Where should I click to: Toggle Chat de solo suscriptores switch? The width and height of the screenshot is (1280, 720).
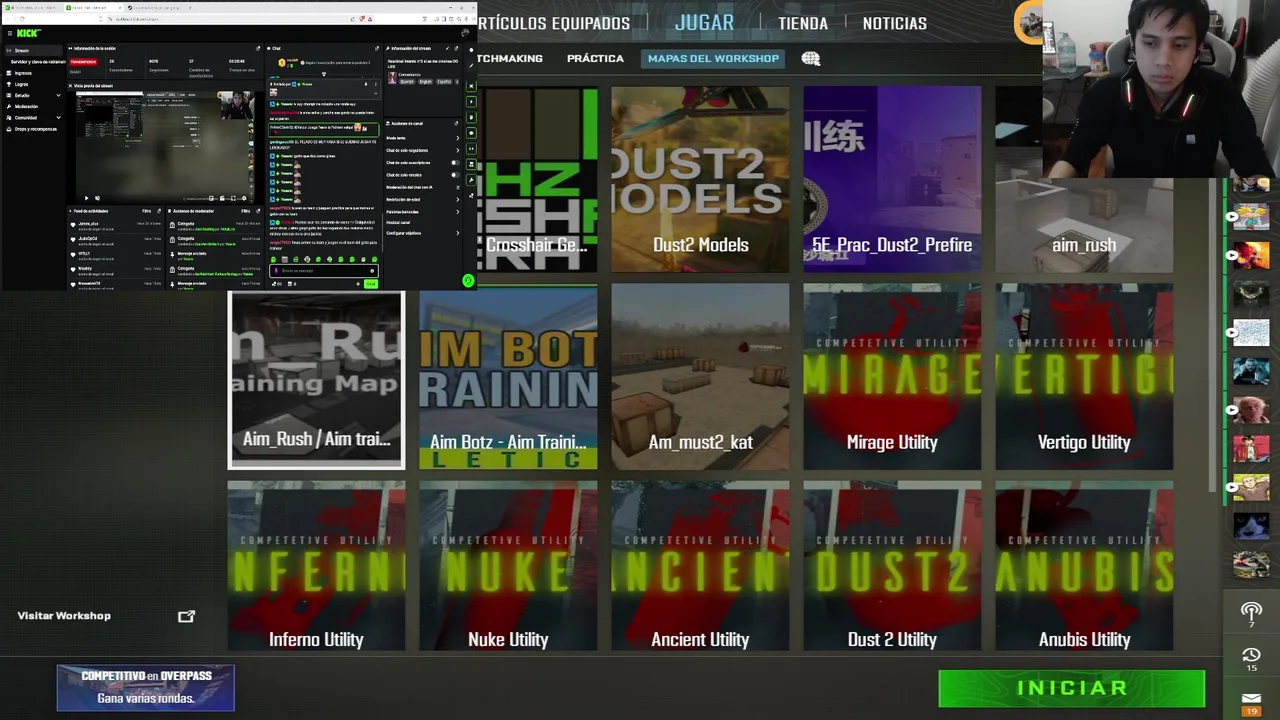coord(455,163)
